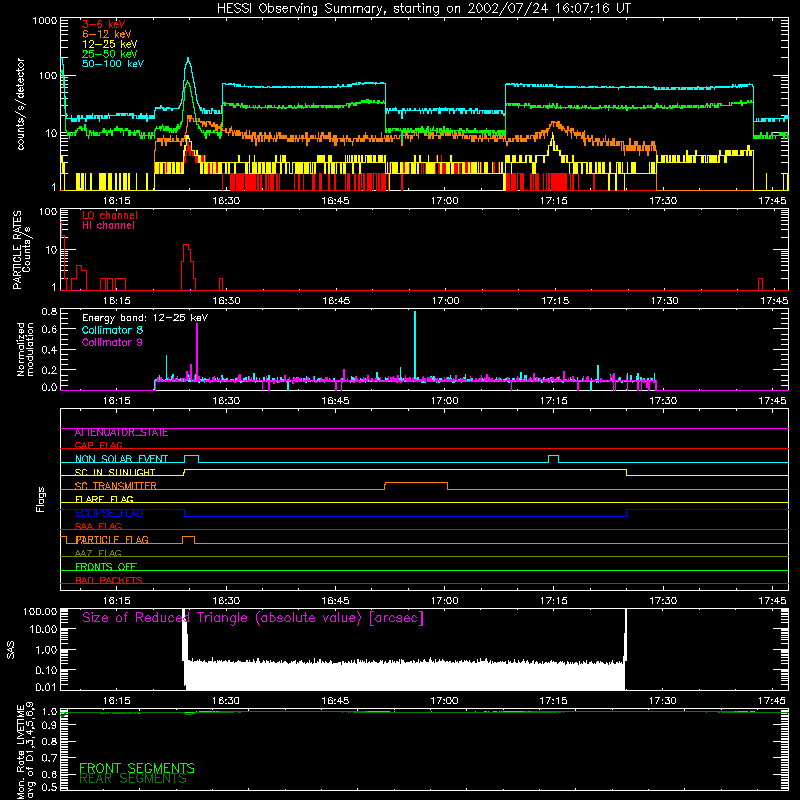Click the BAD_PACKETS flag label
The image size is (800, 800).
click(x=109, y=580)
